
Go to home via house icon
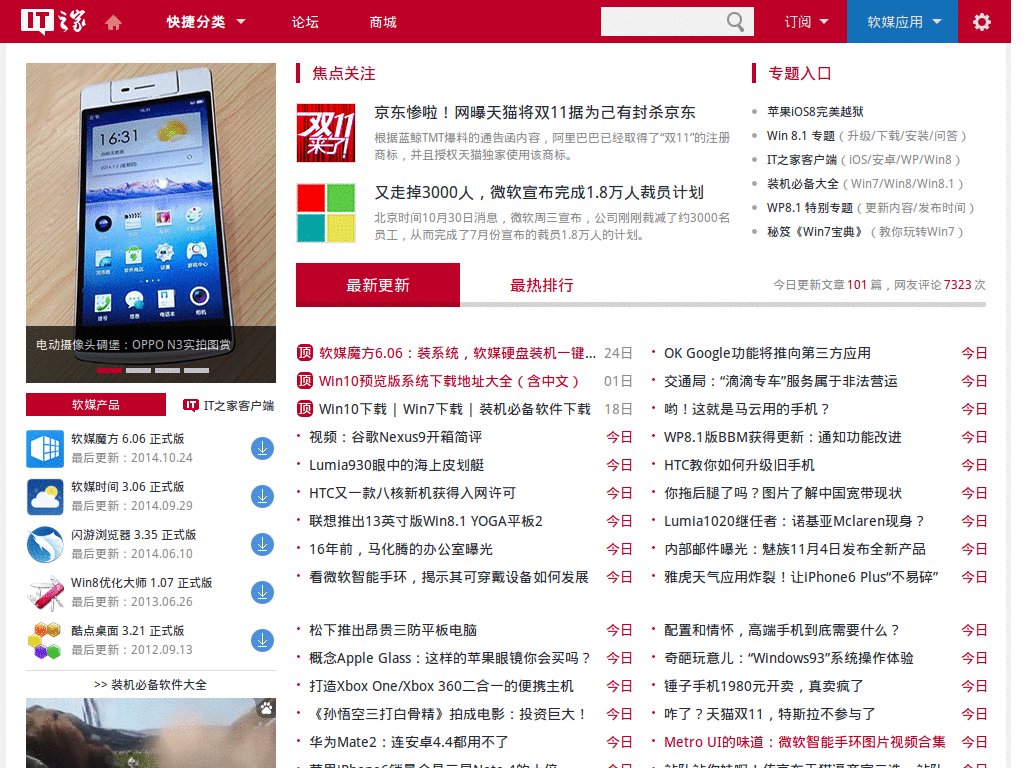[x=114, y=22]
